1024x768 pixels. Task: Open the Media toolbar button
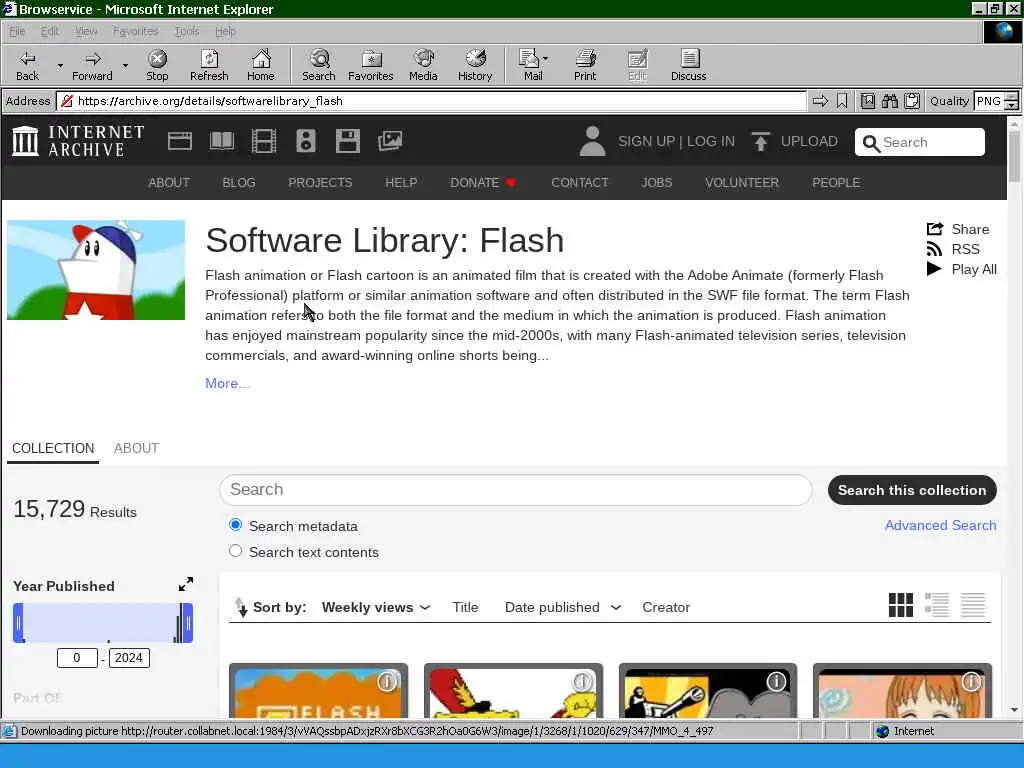[x=423, y=65]
